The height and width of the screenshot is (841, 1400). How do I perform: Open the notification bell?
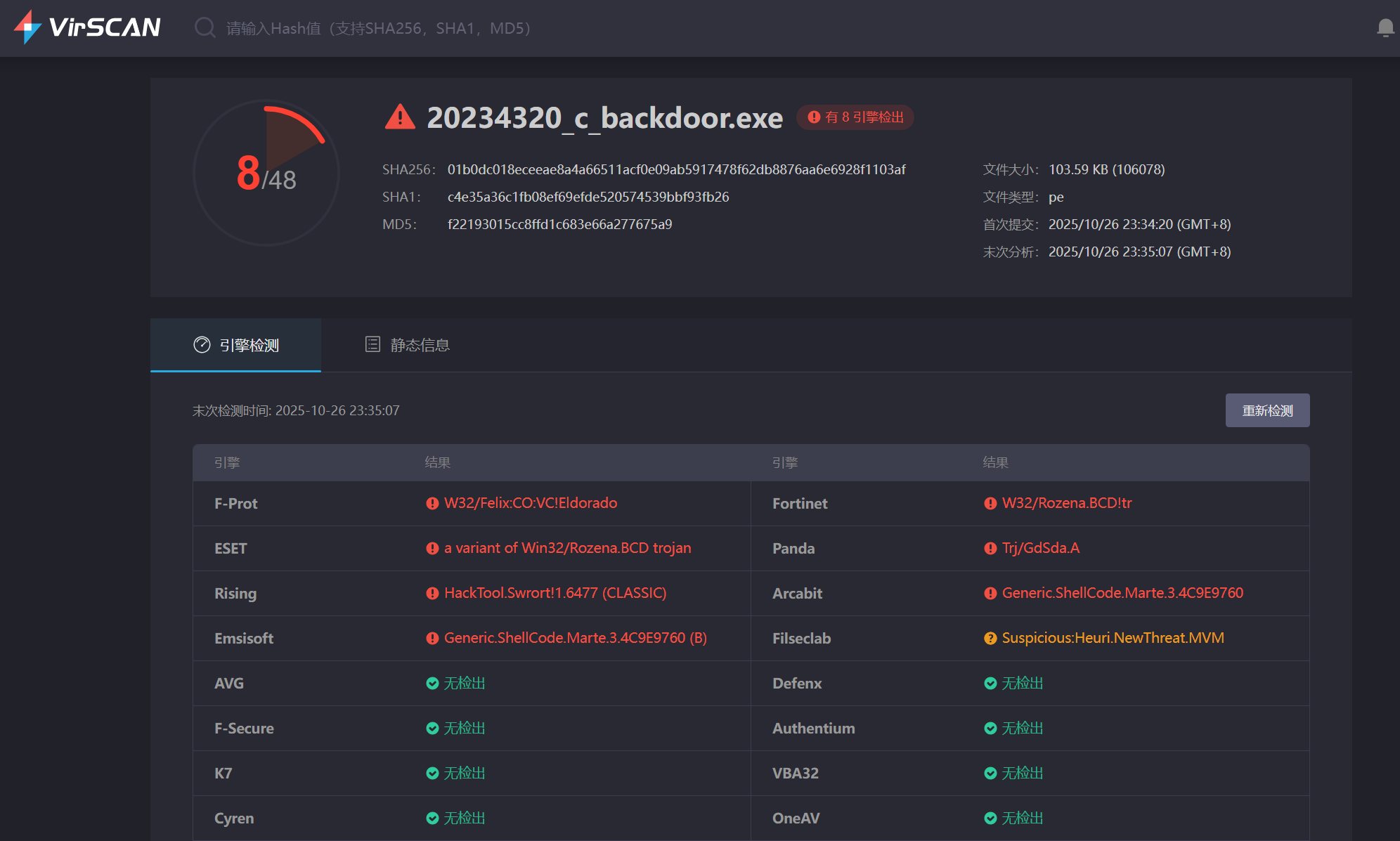[1385, 28]
